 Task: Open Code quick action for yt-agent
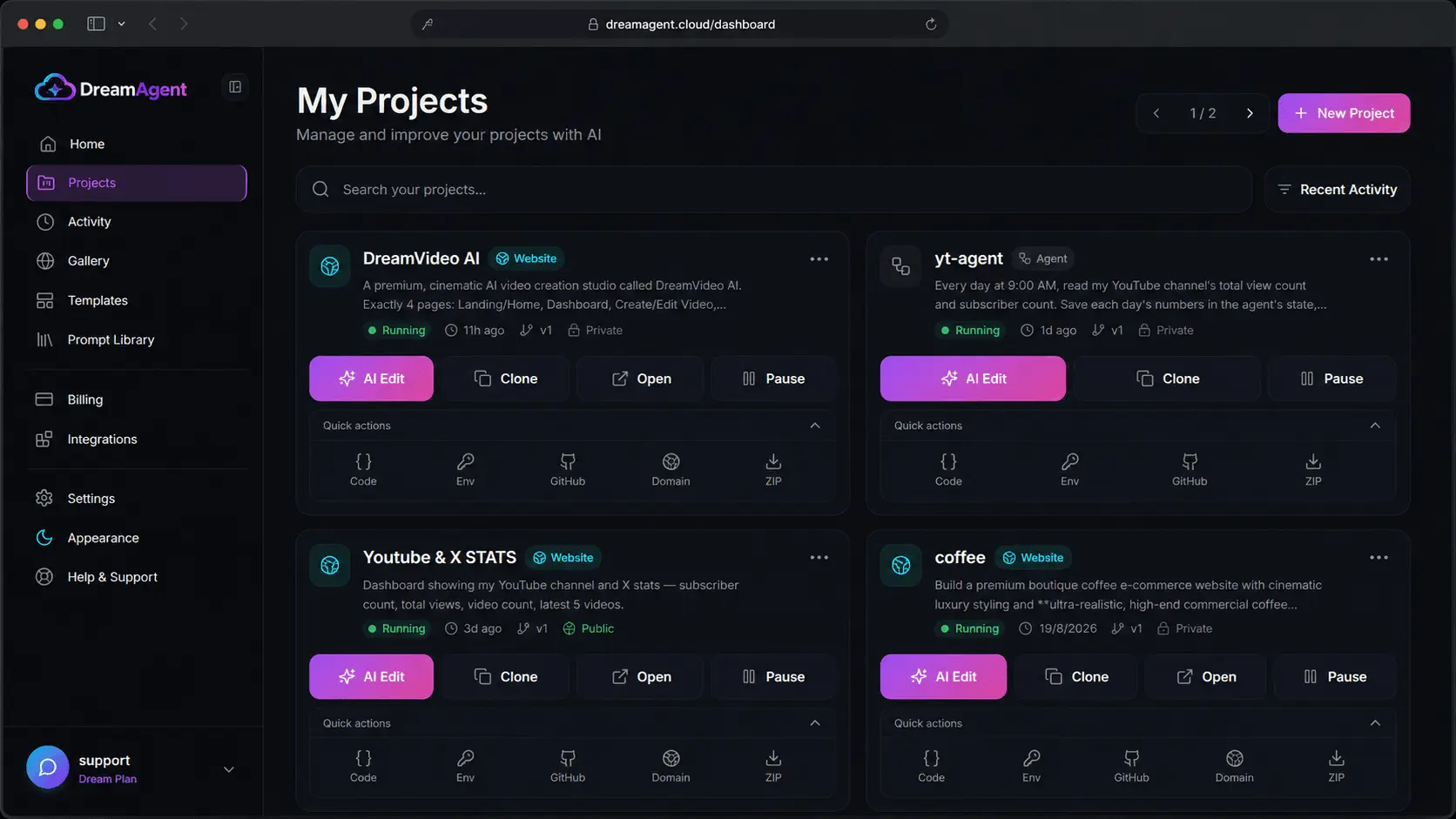click(948, 469)
